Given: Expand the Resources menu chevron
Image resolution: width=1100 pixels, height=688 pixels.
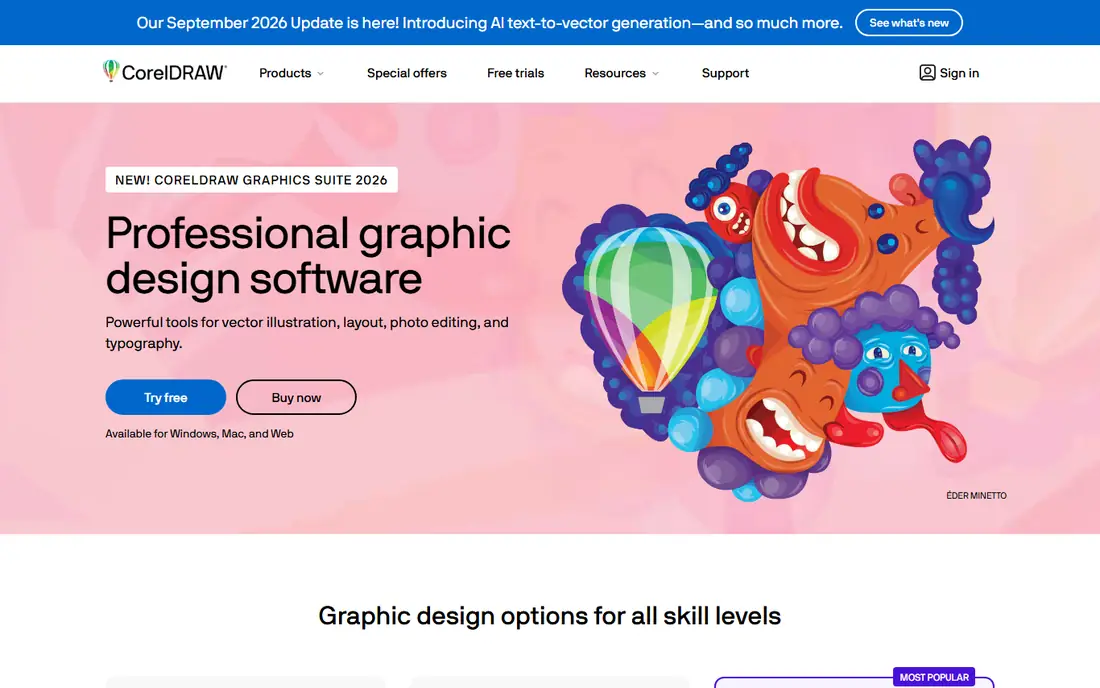Looking at the screenshot, I should (655, 74).
